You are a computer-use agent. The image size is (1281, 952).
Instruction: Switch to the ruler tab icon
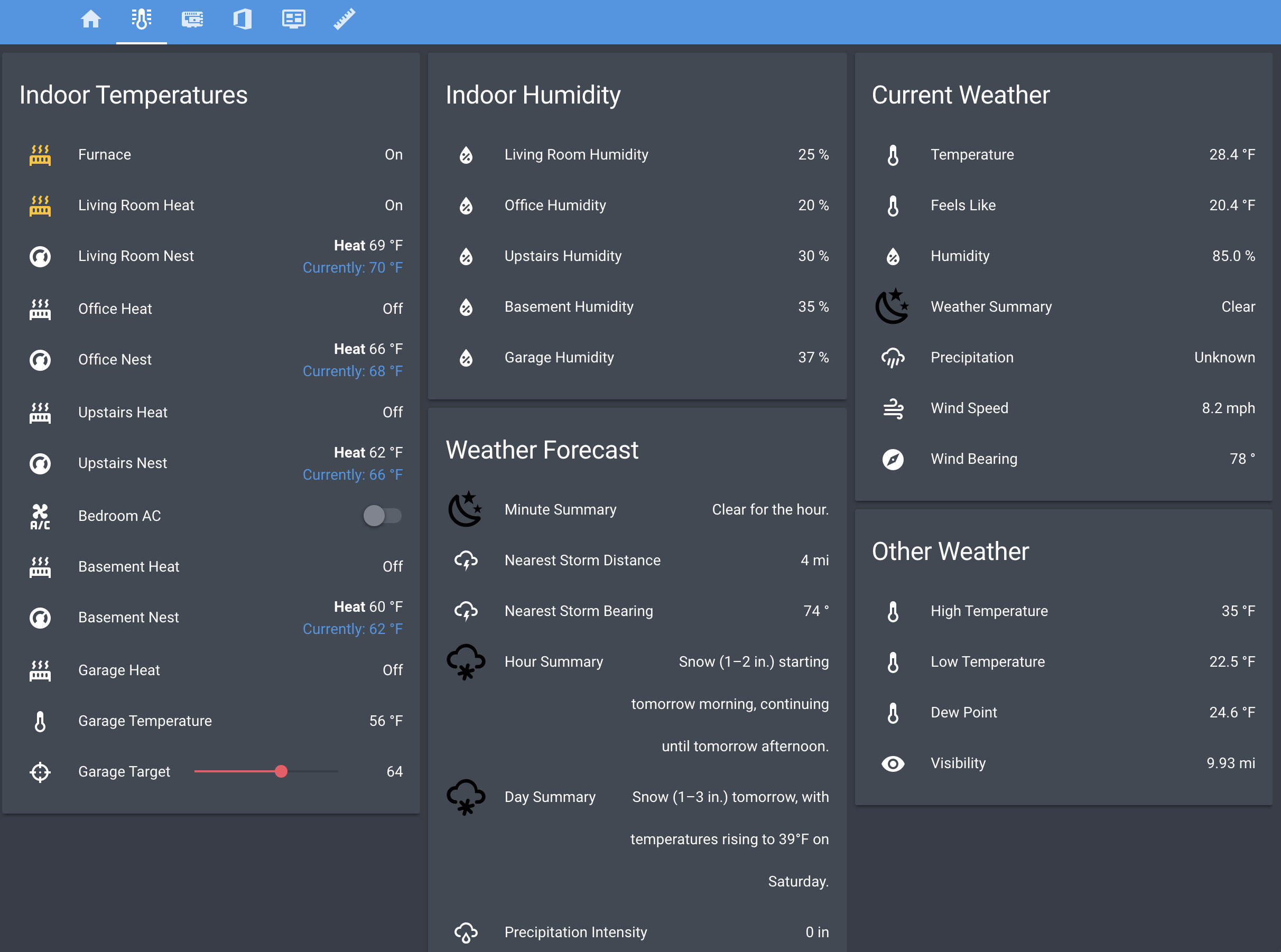point(344,20)
